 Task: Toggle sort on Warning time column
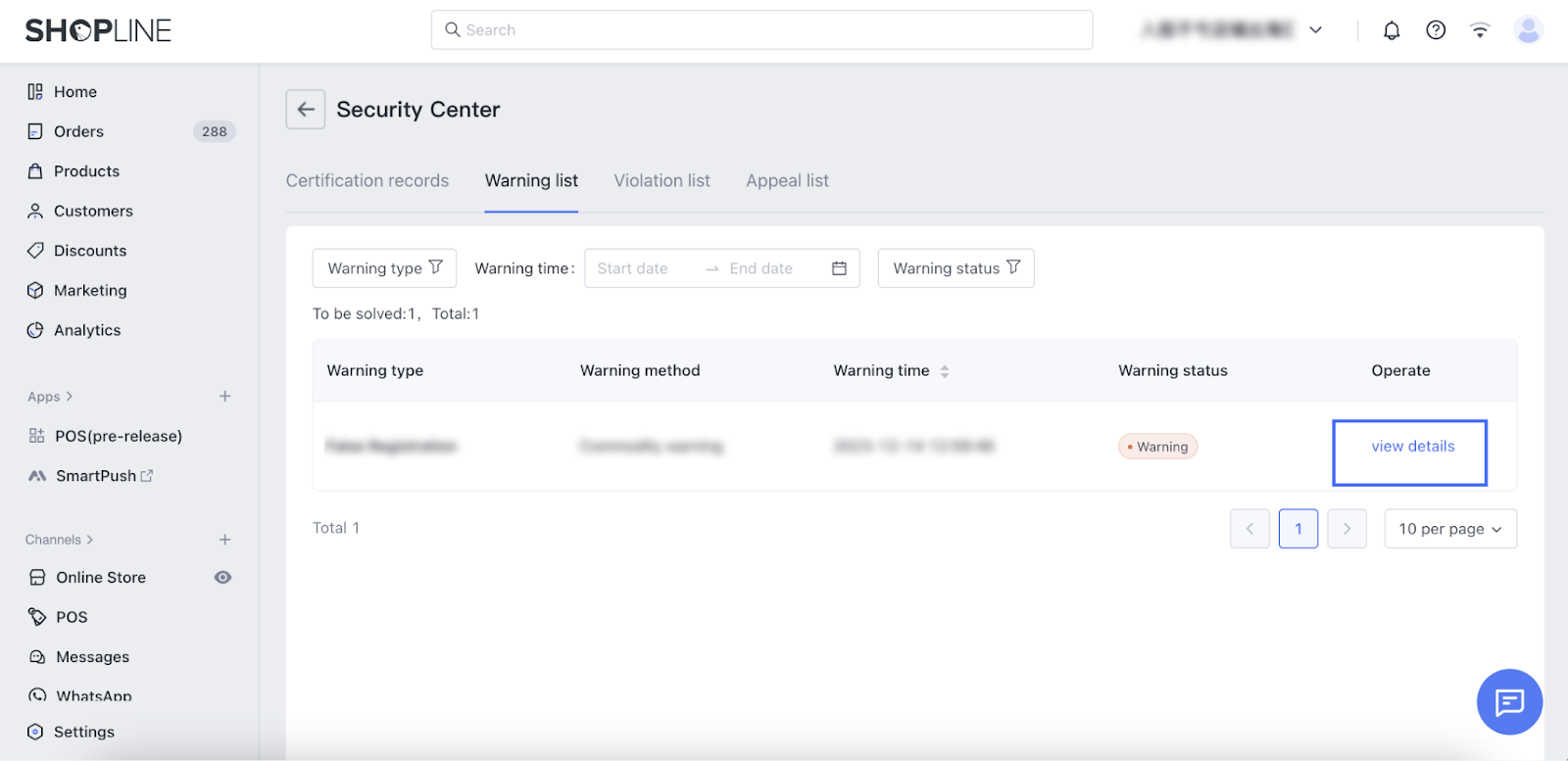pos(944,371)
